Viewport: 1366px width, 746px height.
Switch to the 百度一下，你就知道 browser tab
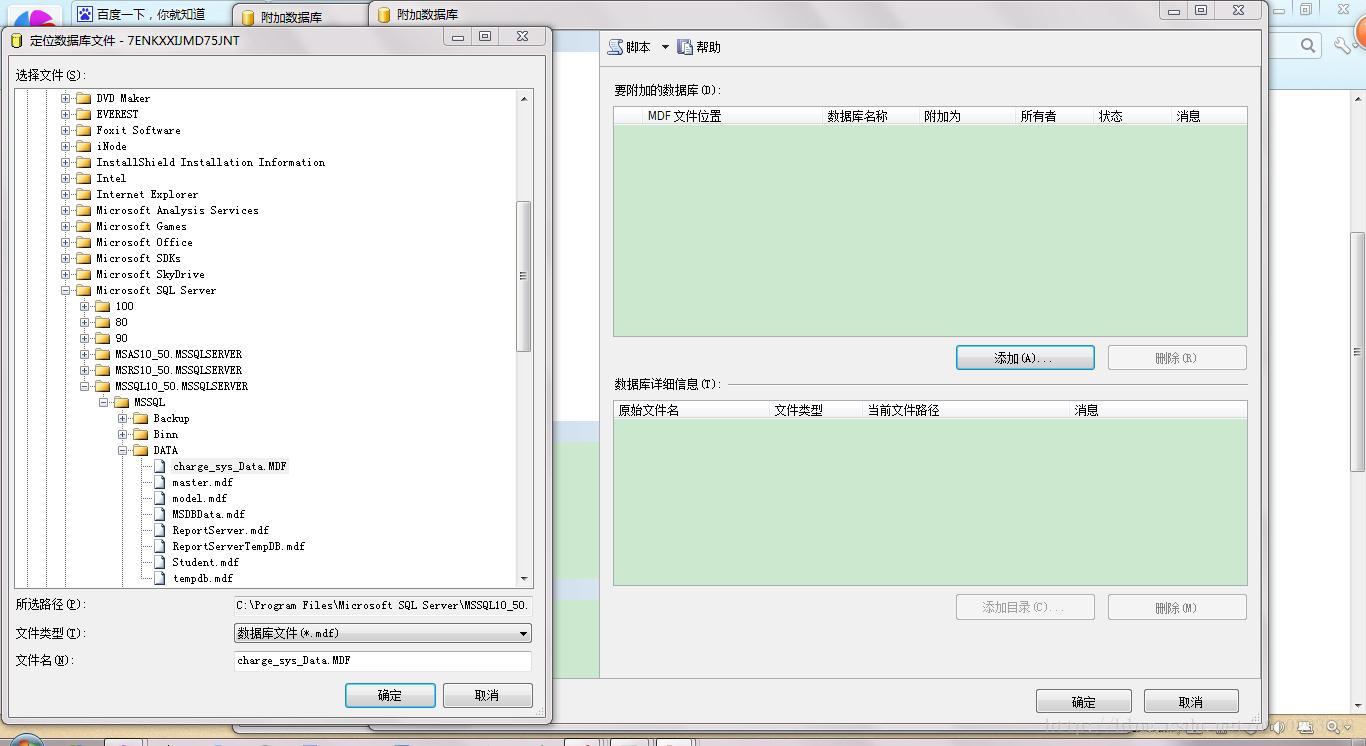point(150,14)
